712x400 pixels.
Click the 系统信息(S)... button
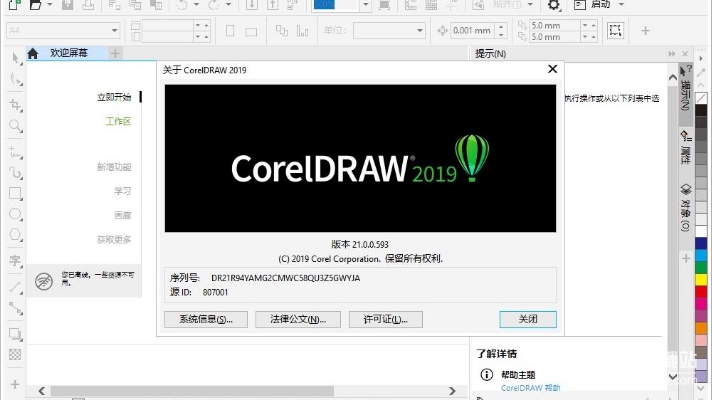click(205, 319)
